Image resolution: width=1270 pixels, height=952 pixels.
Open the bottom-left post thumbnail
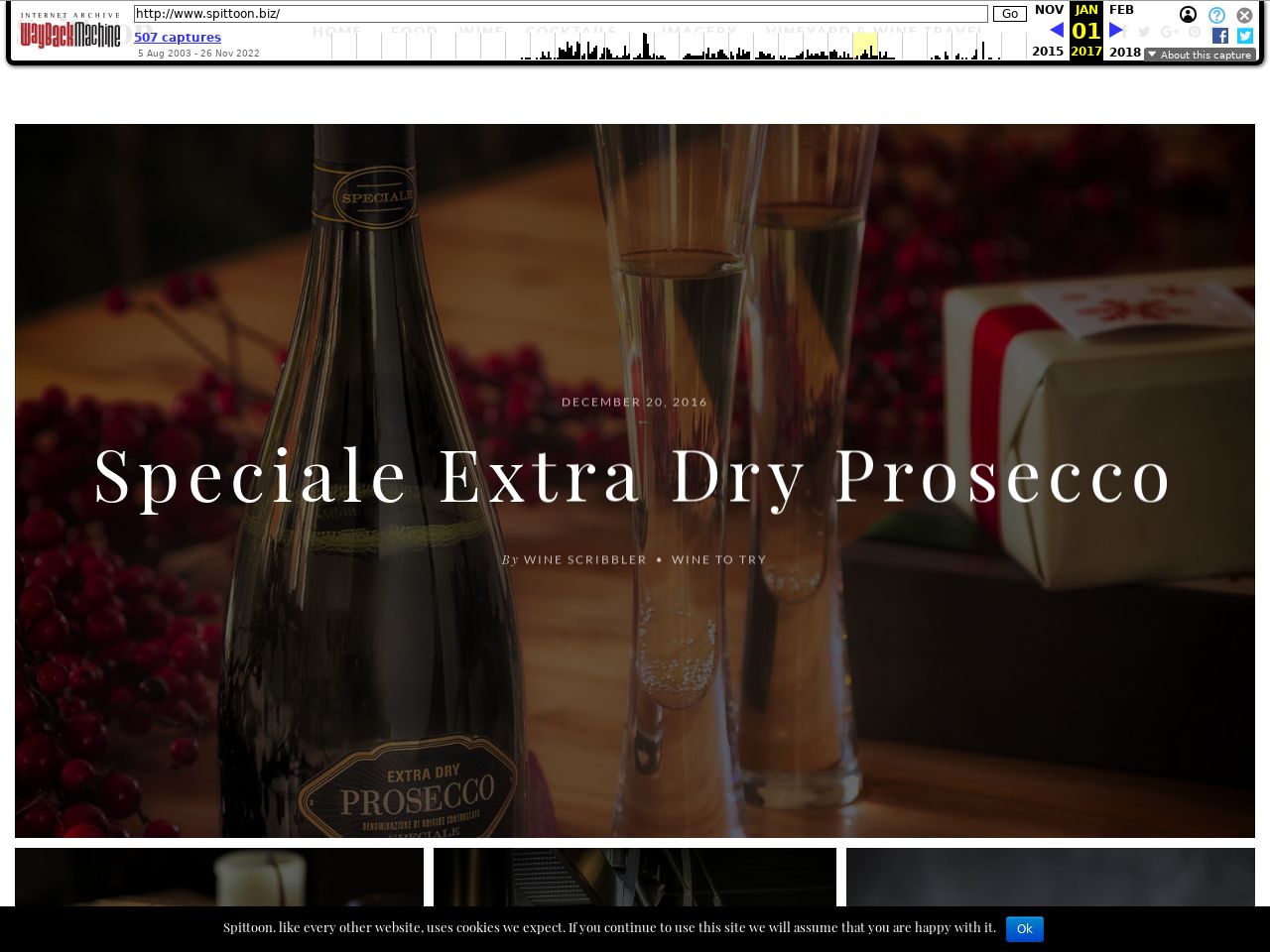[218, 877]
